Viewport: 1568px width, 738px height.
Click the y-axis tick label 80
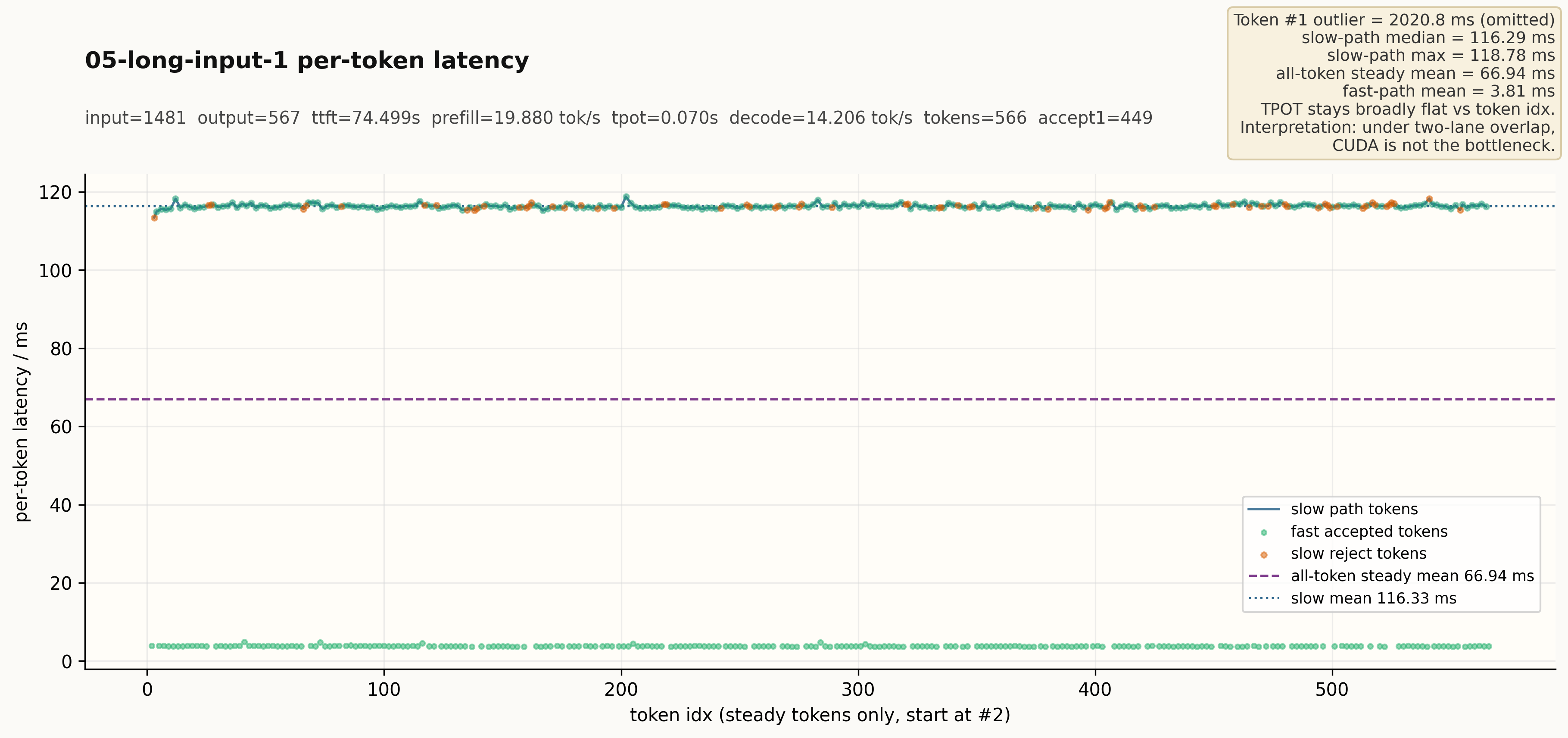[x=61, y=349]
